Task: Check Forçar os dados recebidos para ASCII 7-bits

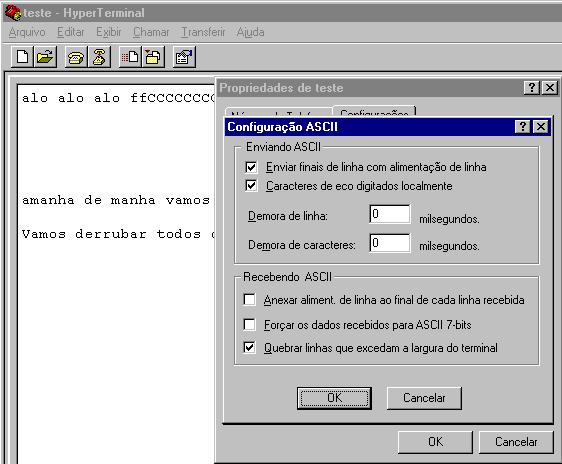Action: (249, 324)
